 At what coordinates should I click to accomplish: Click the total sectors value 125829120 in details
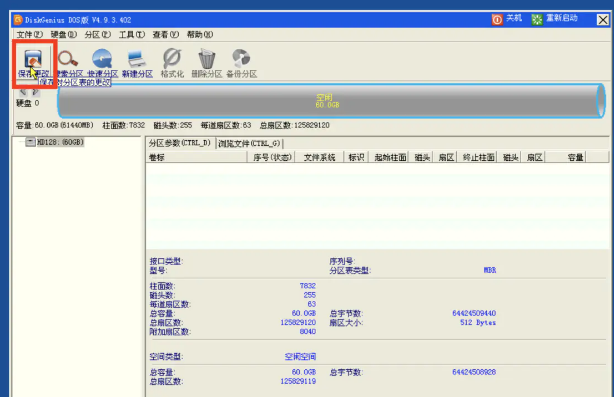[298, 323]
